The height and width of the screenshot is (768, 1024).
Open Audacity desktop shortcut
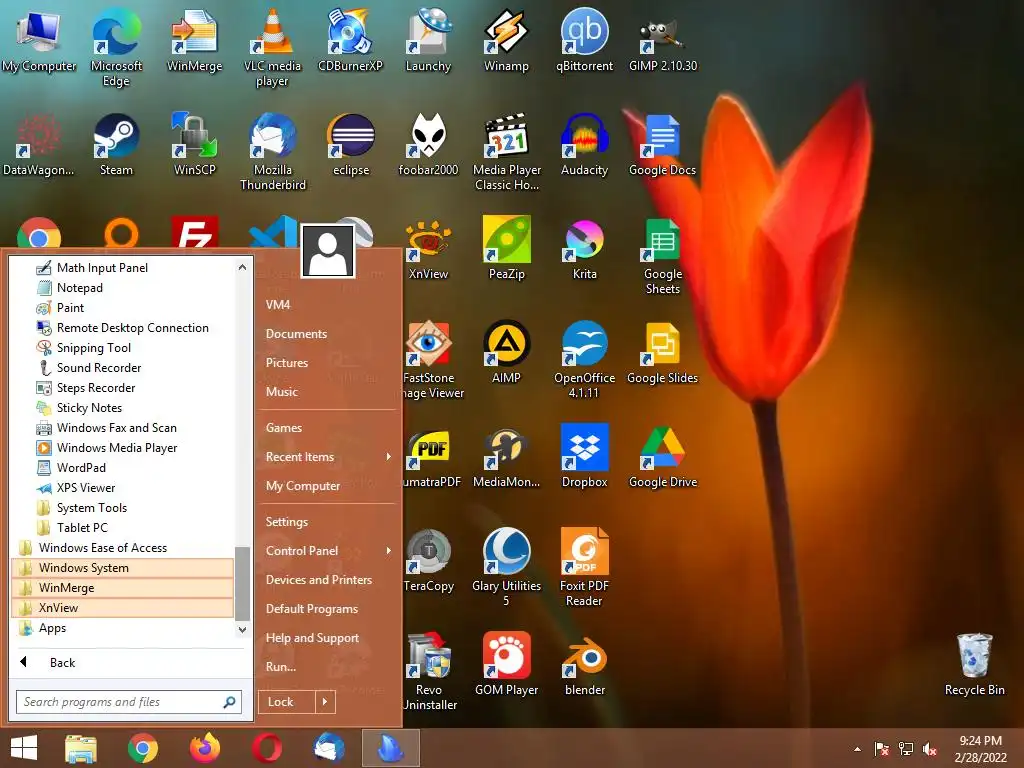click(584, 145)
